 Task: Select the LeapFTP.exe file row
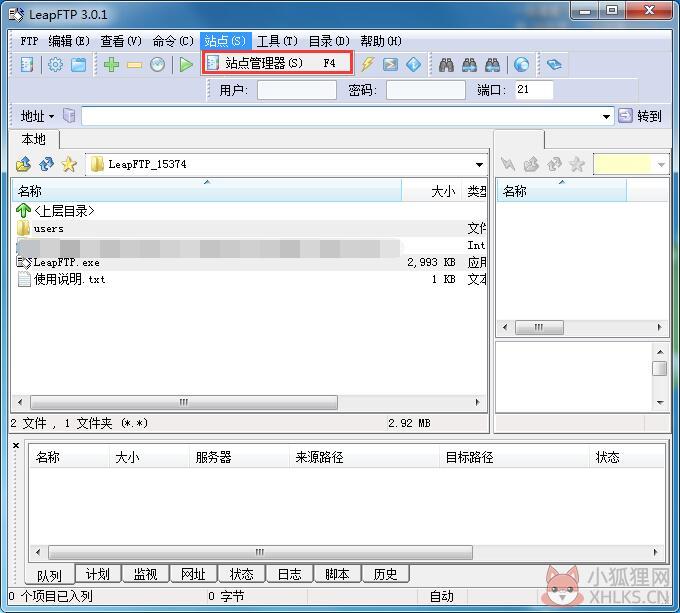click(250, 262)
